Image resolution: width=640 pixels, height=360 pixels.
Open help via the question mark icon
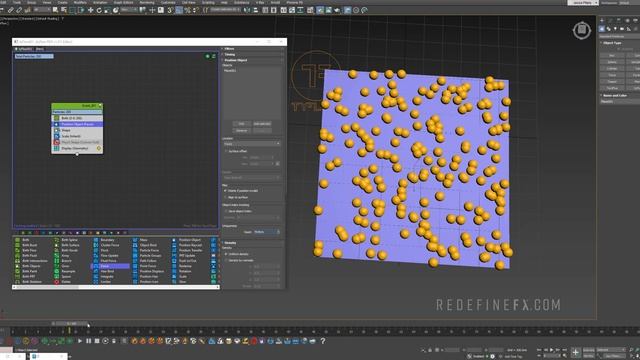pyautogui.click(x=323, y=341)
